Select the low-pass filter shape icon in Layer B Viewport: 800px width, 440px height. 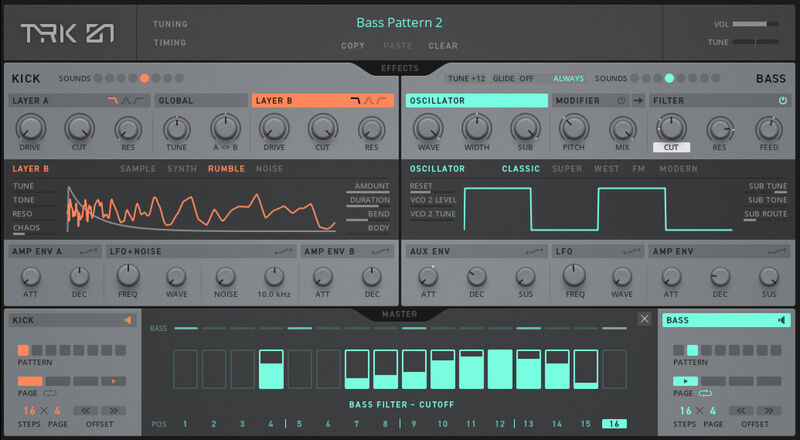coord(356,101)
